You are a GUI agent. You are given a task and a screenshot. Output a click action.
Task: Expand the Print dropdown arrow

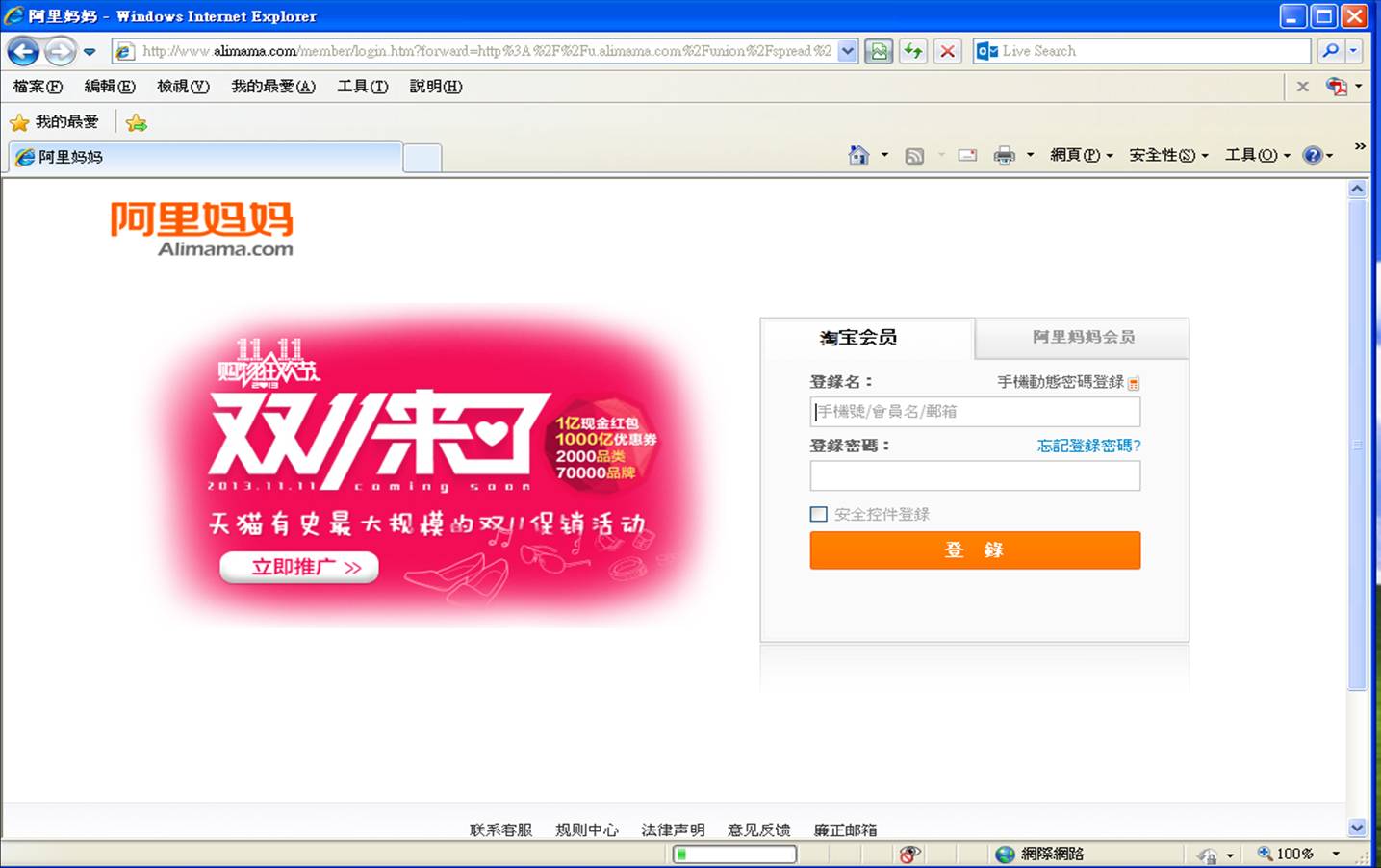1030,155
